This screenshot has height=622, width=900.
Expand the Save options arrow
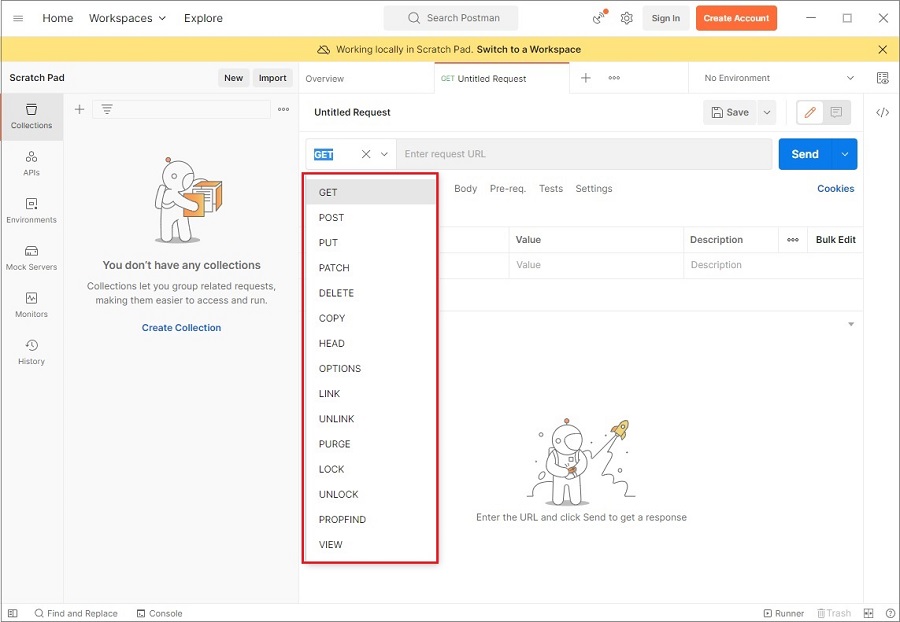pos(767,112)
